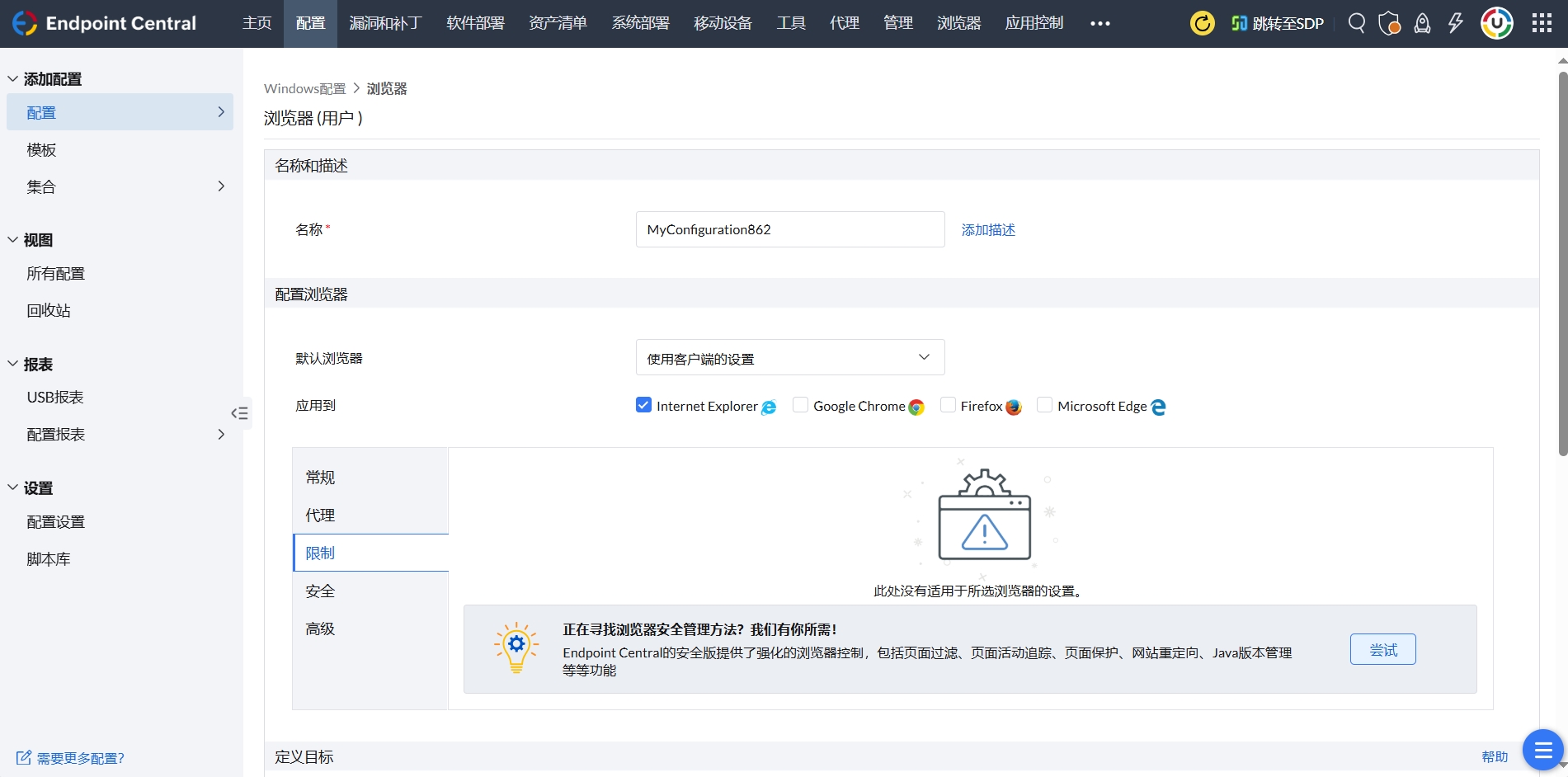This screenshot has width=1568, height=777.
Task: Open the rocket notification icon
Action: pyautogui.click(x=1422, y=23)
